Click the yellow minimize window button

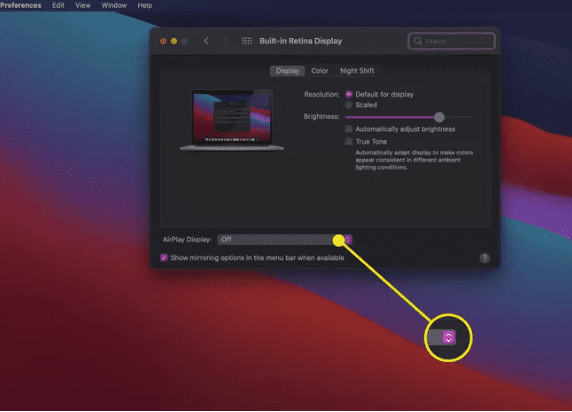tap(174, 41)
